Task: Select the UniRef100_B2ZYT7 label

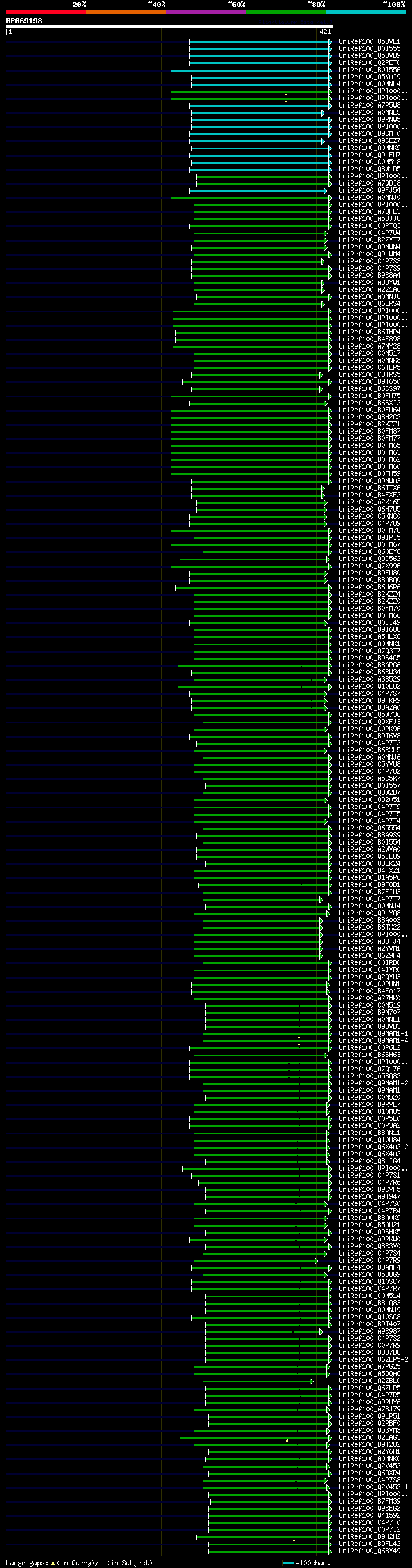Action: pos(370,240)
